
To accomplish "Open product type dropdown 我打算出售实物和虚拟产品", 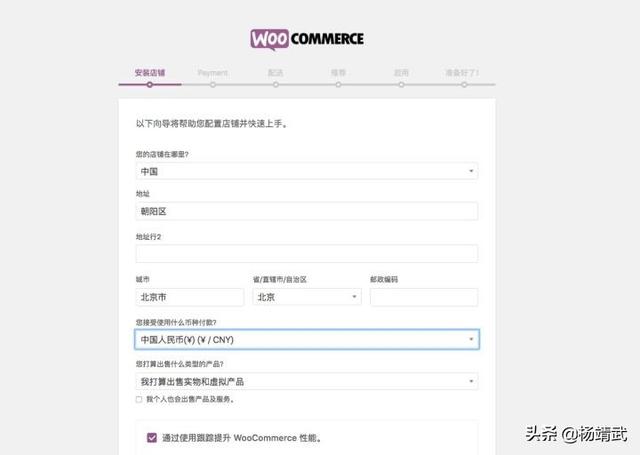I will (307, 381).
